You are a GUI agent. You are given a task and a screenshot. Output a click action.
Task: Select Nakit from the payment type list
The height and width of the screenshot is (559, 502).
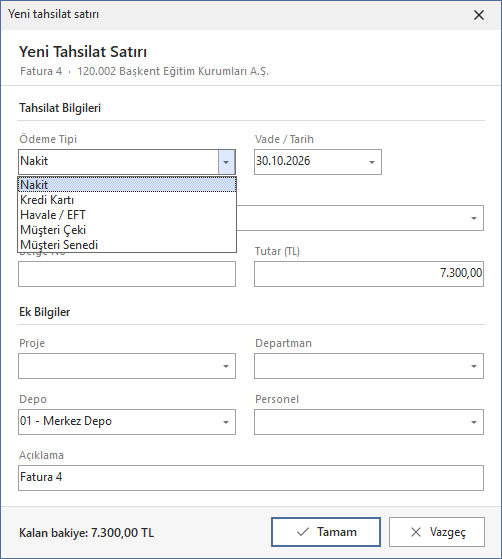127,185
